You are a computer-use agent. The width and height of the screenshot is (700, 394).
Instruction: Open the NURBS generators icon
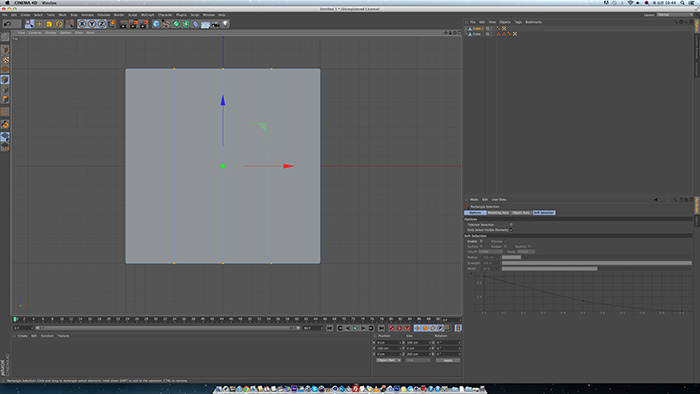click(x=176, y=24)
